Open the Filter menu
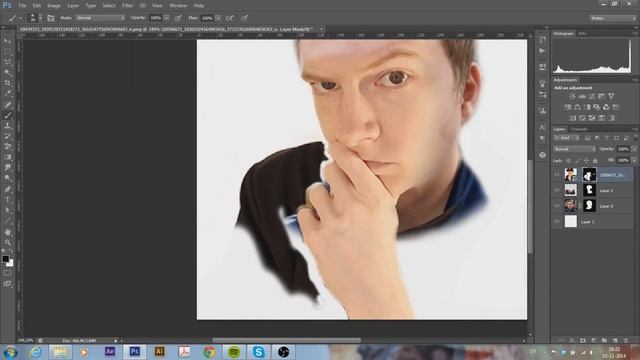 [x=127, y=6]
